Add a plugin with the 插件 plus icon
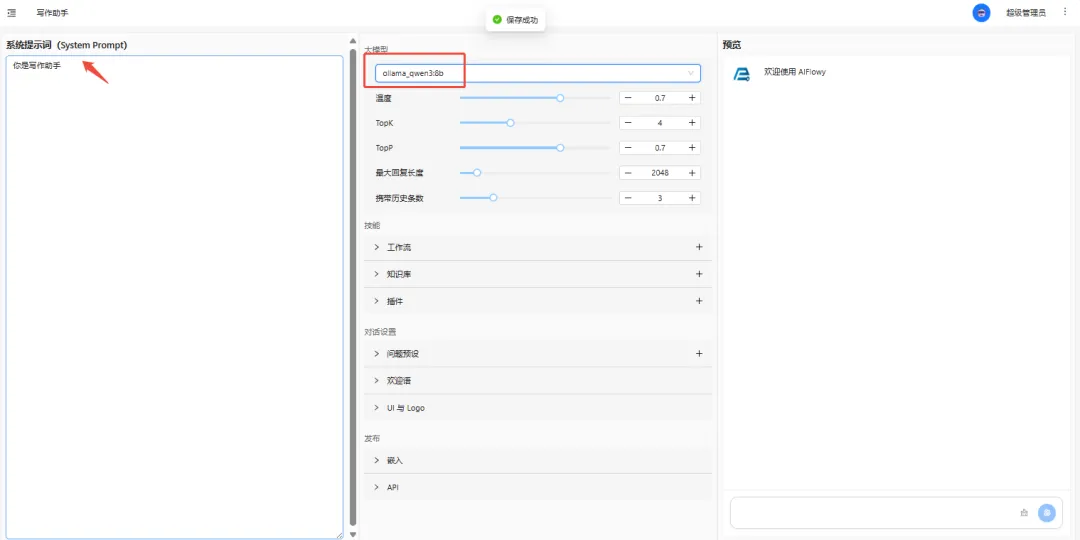The width and height of the screenshot is (1080, 540). pyautogui.click(x=699, y=301)
